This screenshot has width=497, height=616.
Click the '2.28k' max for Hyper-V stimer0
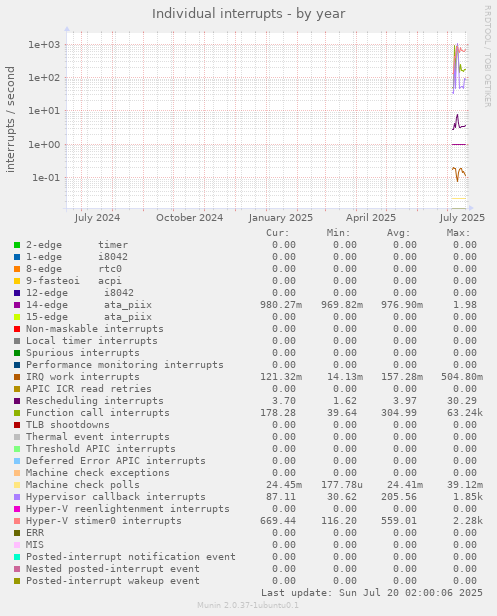[468, 521]
